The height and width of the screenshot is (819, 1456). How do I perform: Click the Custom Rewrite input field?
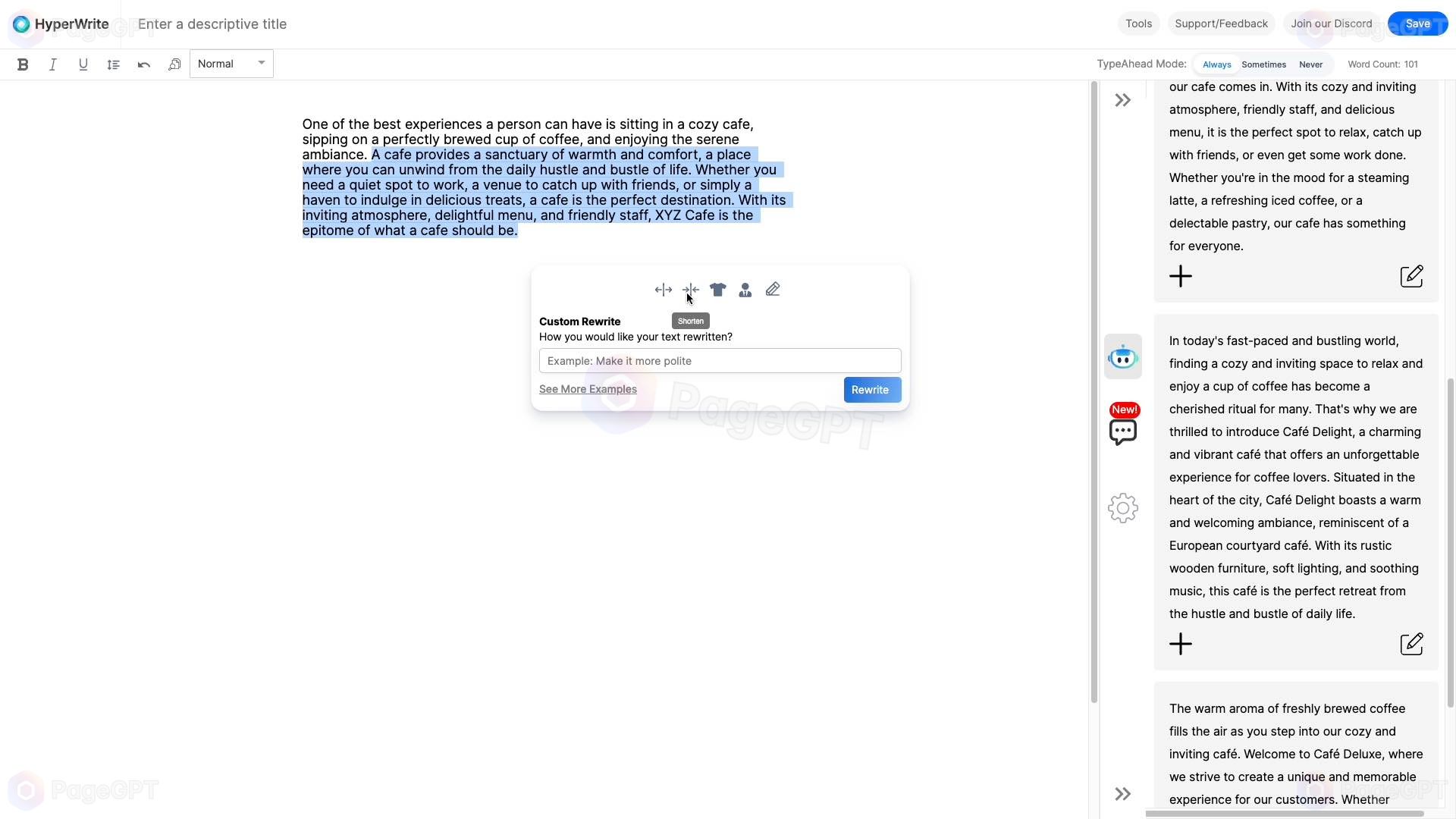718,361
